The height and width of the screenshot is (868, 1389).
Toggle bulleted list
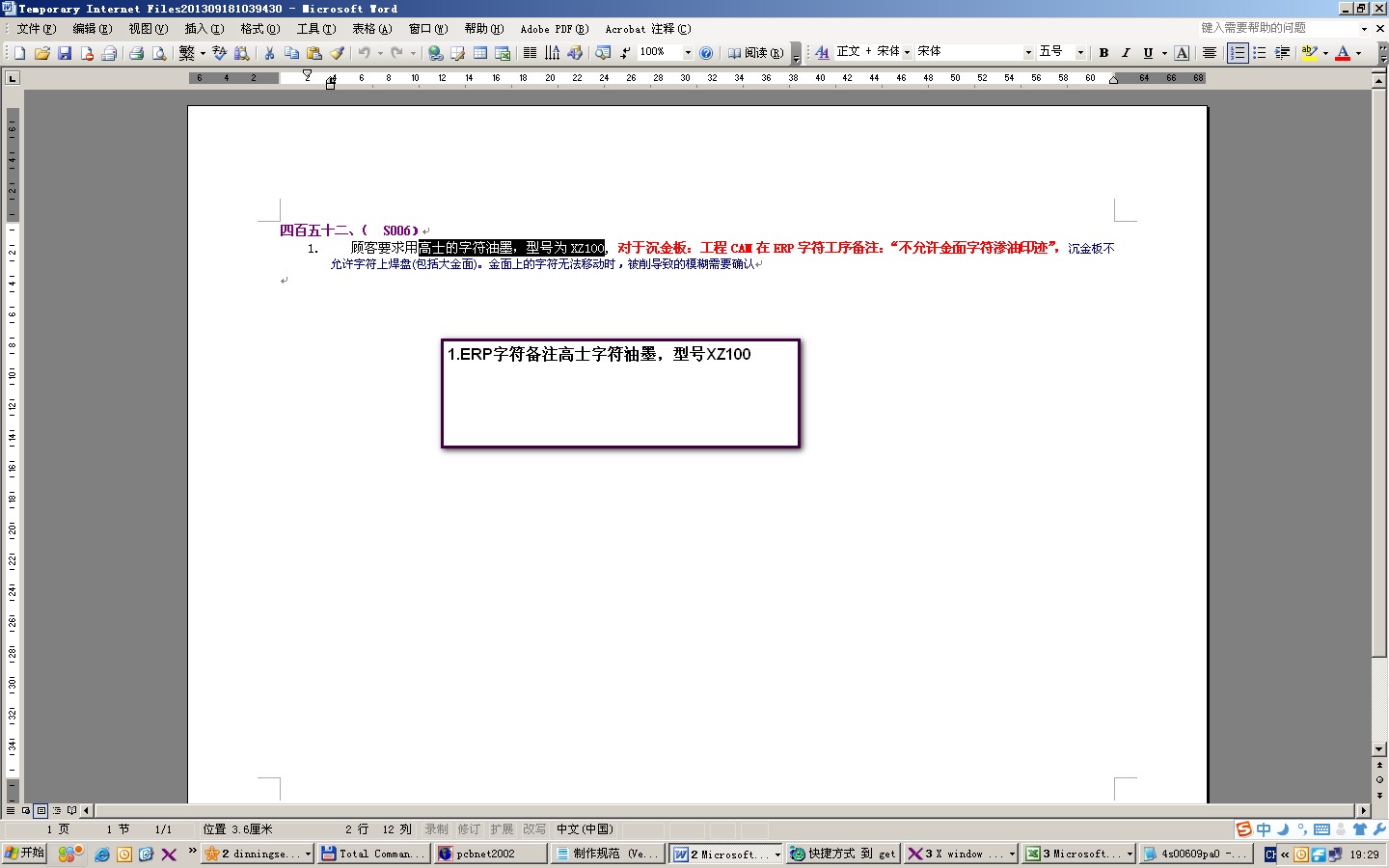(x=1260, y=53)
